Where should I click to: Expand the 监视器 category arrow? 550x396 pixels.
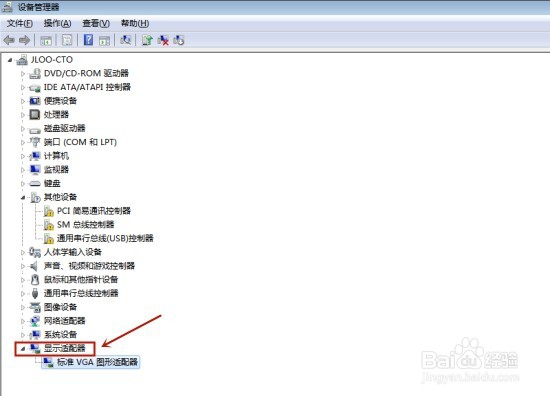[23, 170]
